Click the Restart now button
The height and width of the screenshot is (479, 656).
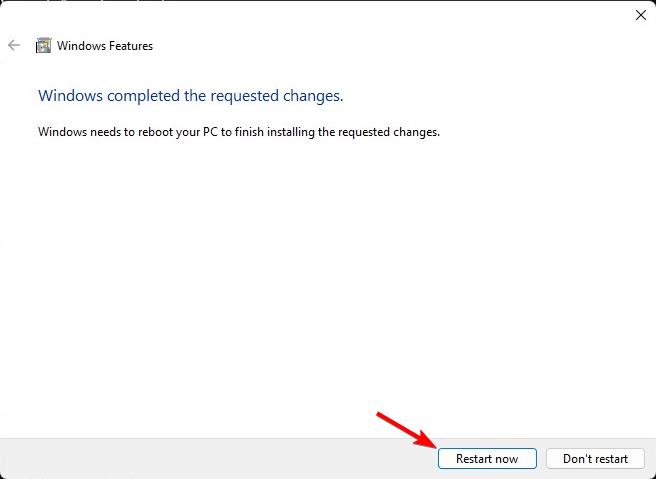pos(487,459)
